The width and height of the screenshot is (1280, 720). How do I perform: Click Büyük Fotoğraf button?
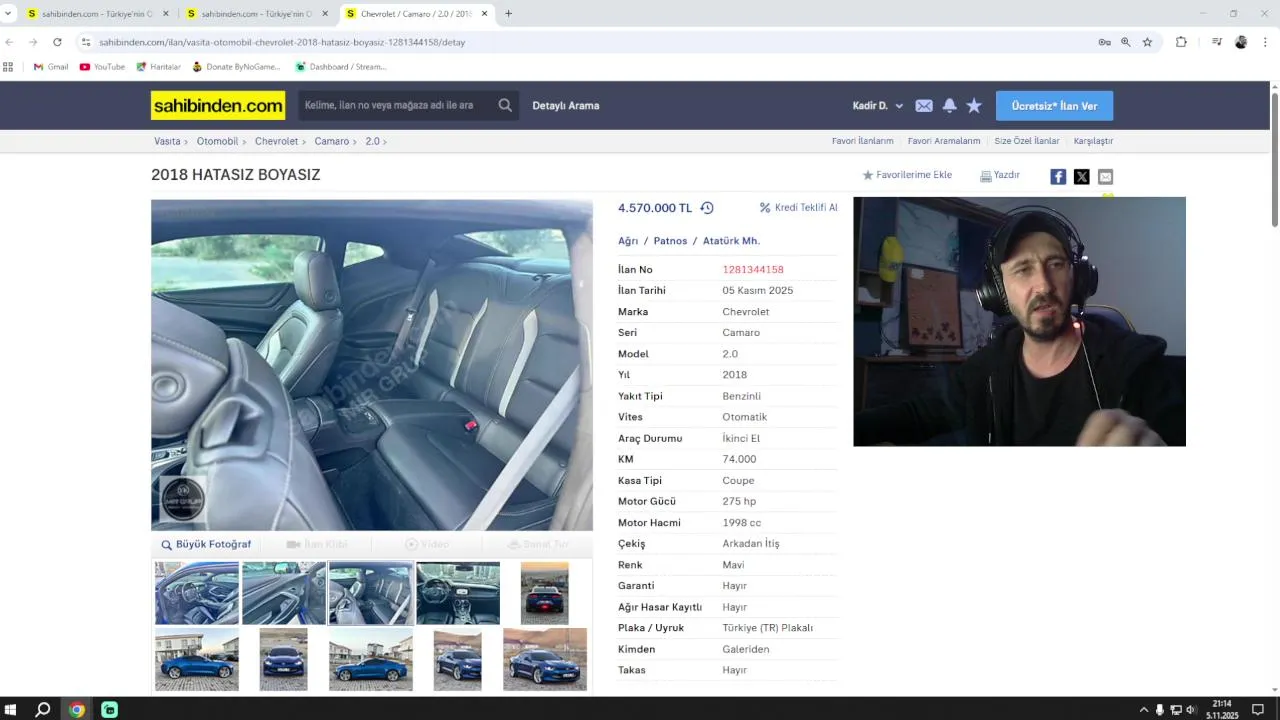[206, 544]
